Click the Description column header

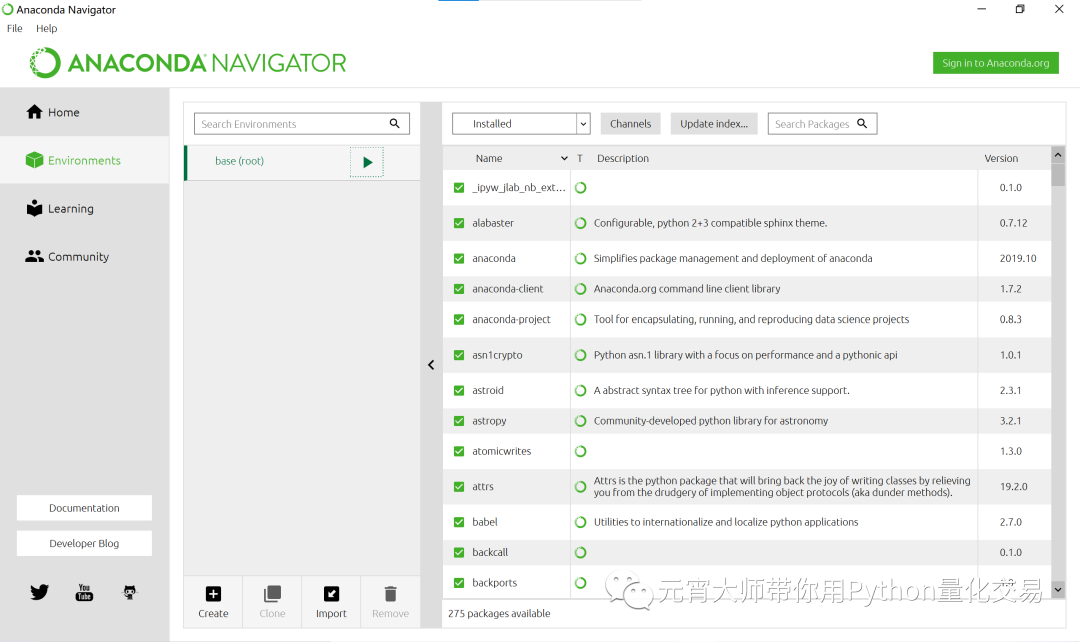[623, 158]
